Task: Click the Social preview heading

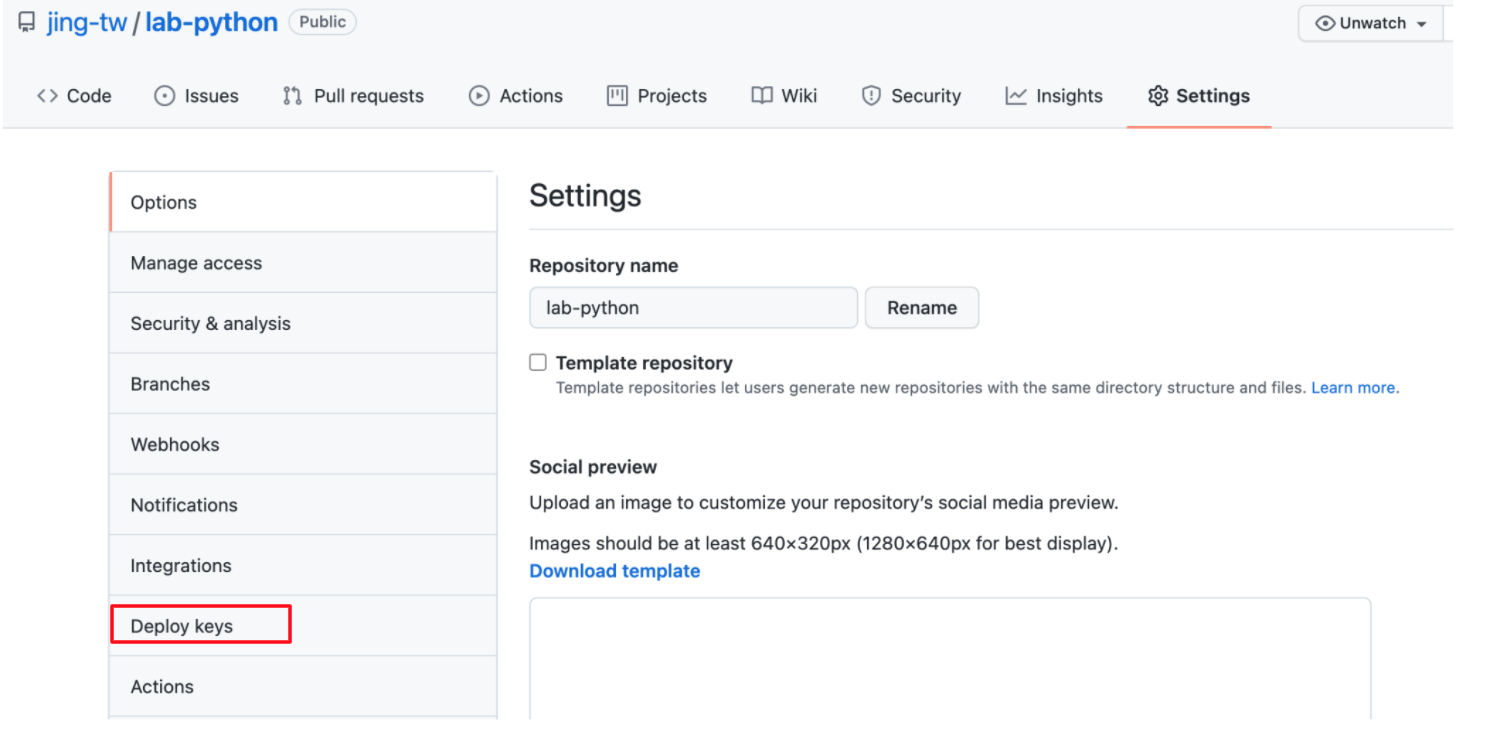Action: point(593,467)
